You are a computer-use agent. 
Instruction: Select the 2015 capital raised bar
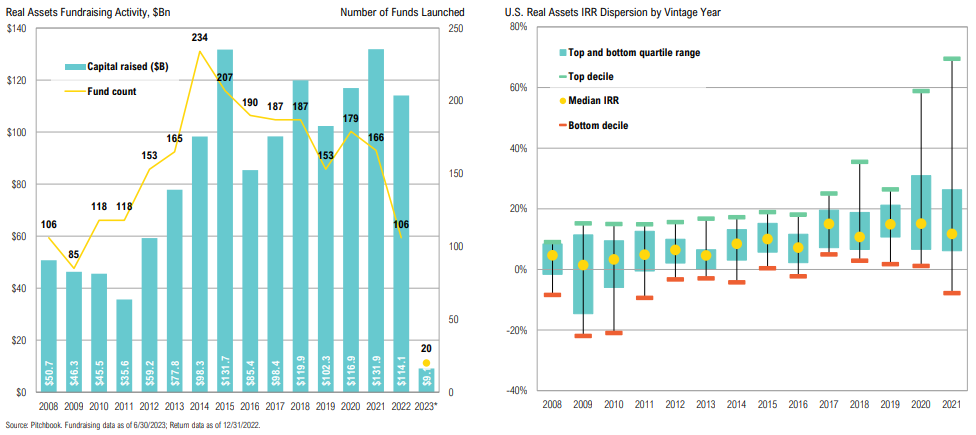pyautogui.click(x=225, y=220)
